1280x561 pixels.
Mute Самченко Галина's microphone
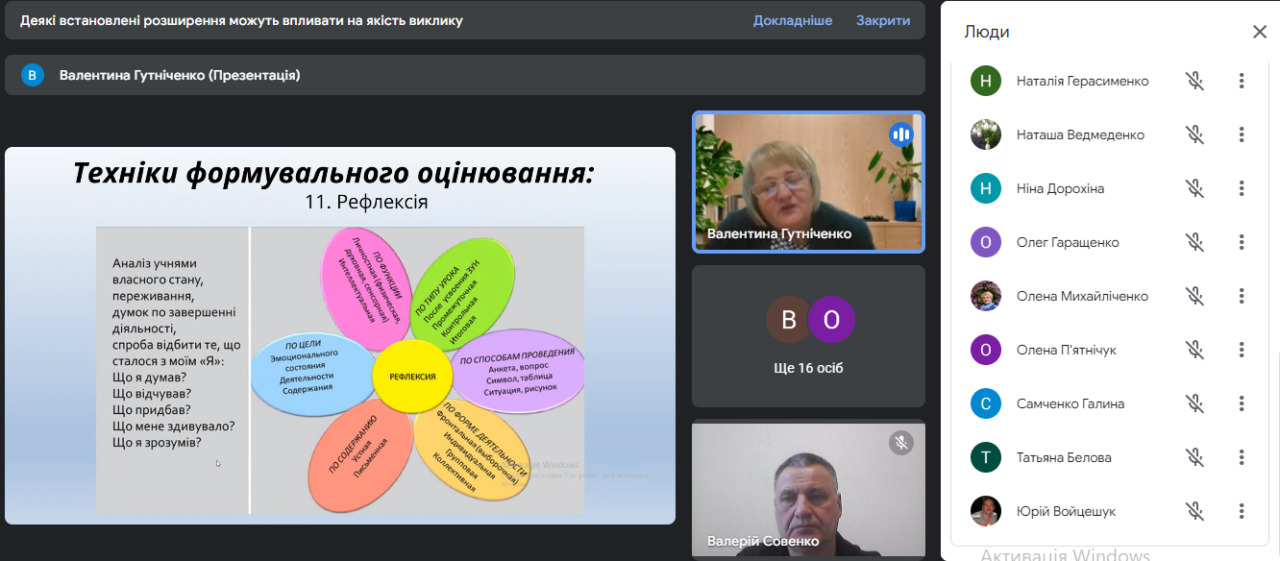click(x=1194, y=404)
